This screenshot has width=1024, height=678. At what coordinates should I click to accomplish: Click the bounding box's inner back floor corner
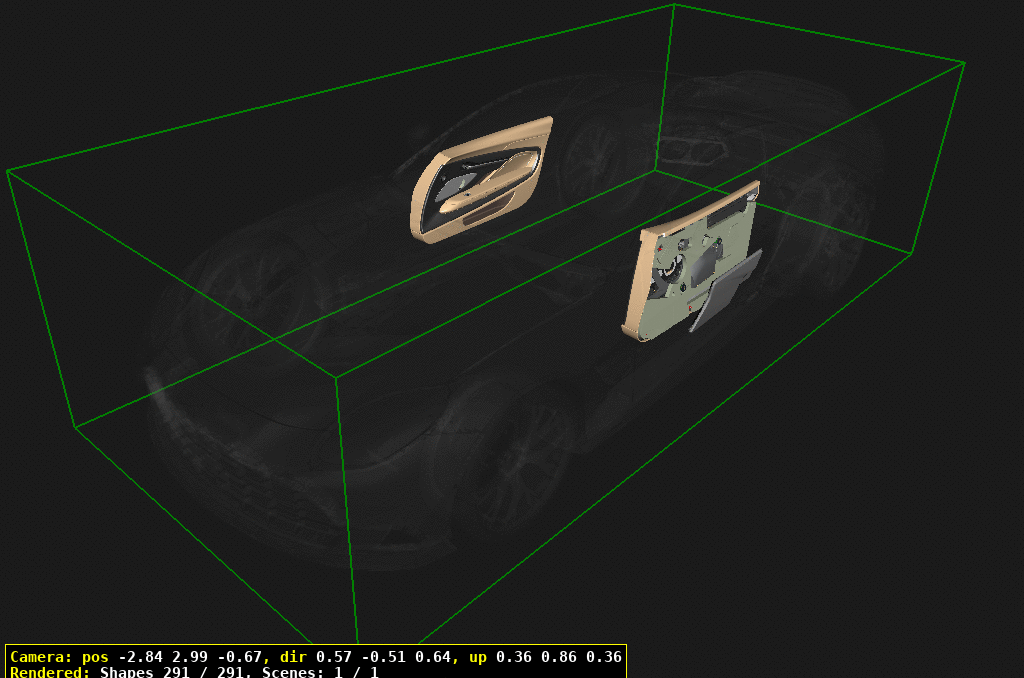pyautogui.click(x=656, y=169)
